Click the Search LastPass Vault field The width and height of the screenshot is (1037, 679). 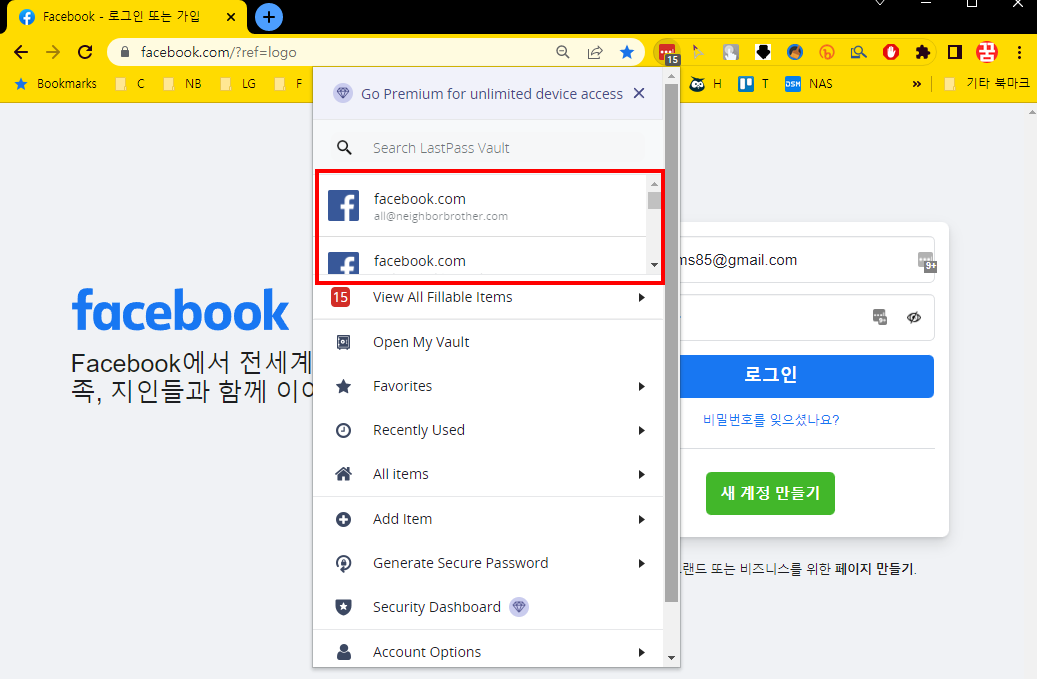pos(487,147)
